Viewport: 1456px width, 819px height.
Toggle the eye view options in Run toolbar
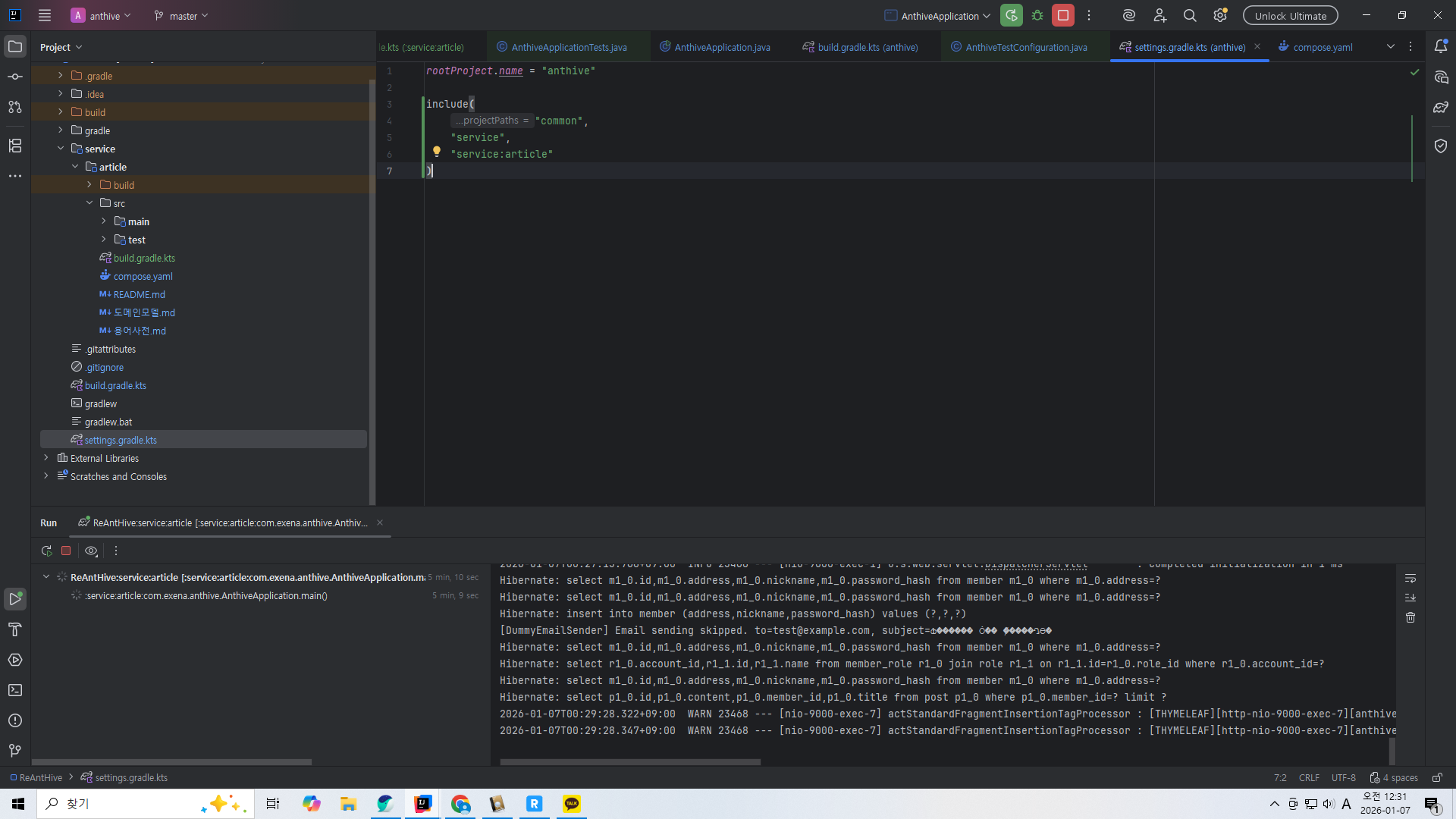[x=91, y=551]
